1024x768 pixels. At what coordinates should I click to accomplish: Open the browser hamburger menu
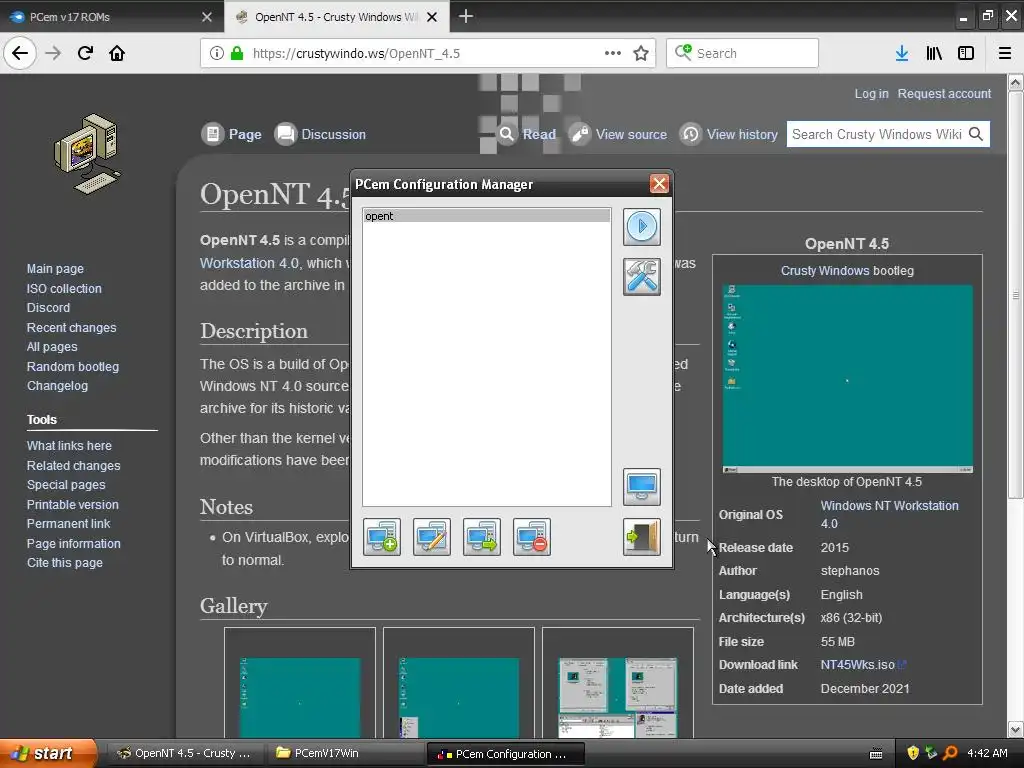1005,54
